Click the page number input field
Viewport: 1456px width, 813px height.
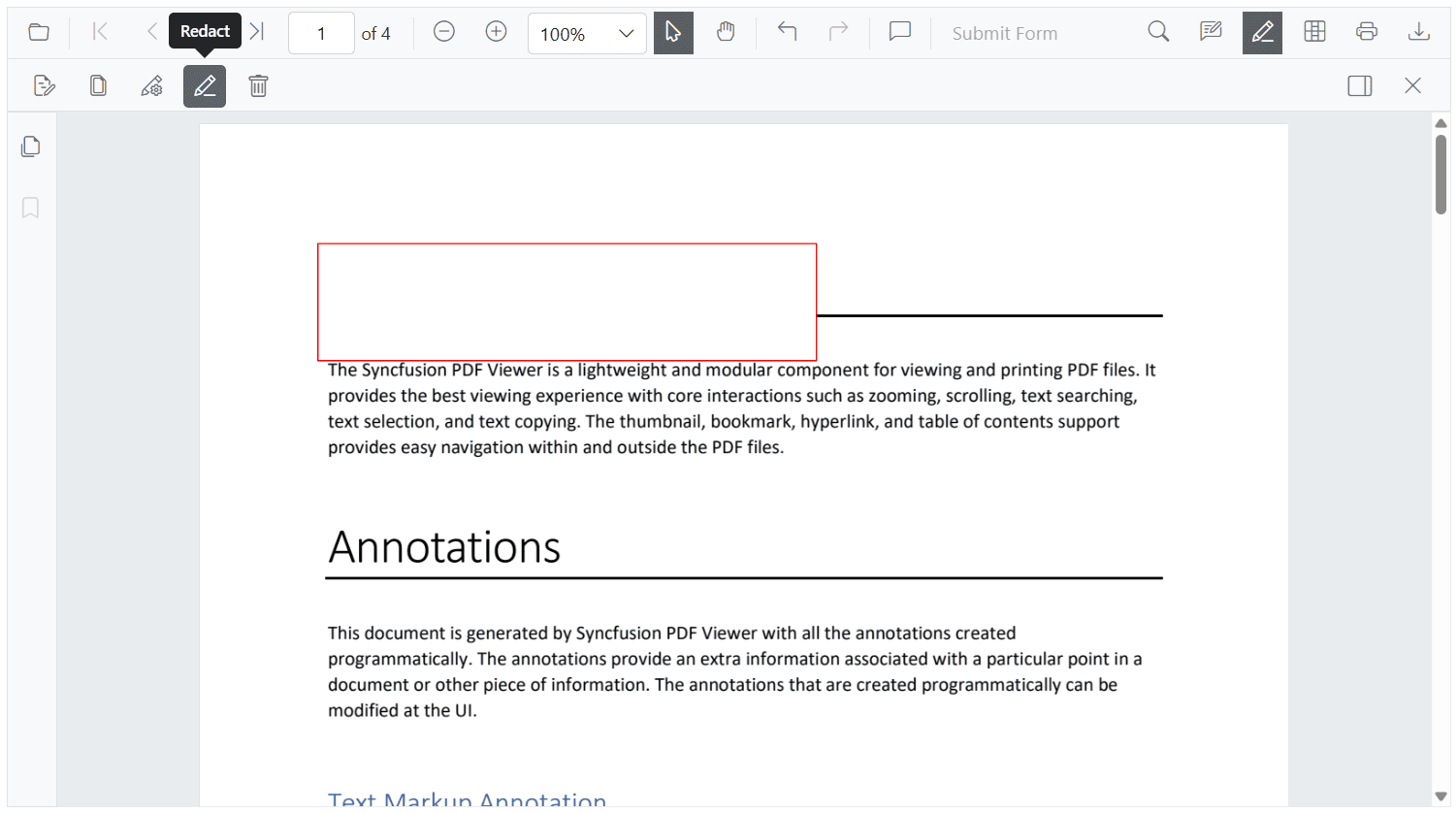[321, 32]
